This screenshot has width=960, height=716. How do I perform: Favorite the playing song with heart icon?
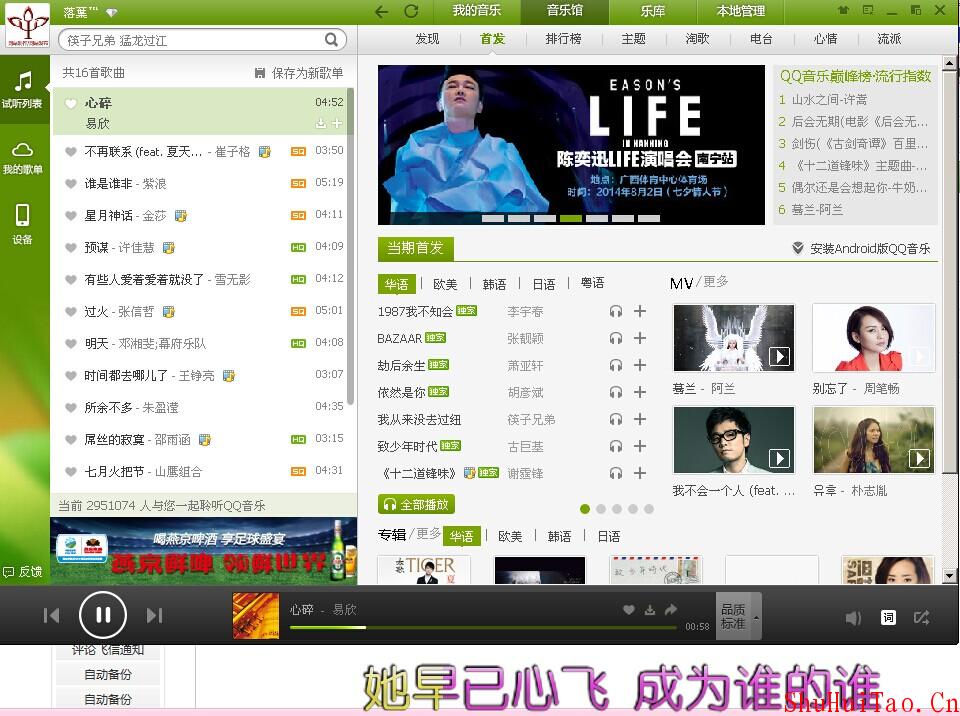pos(628,610)
